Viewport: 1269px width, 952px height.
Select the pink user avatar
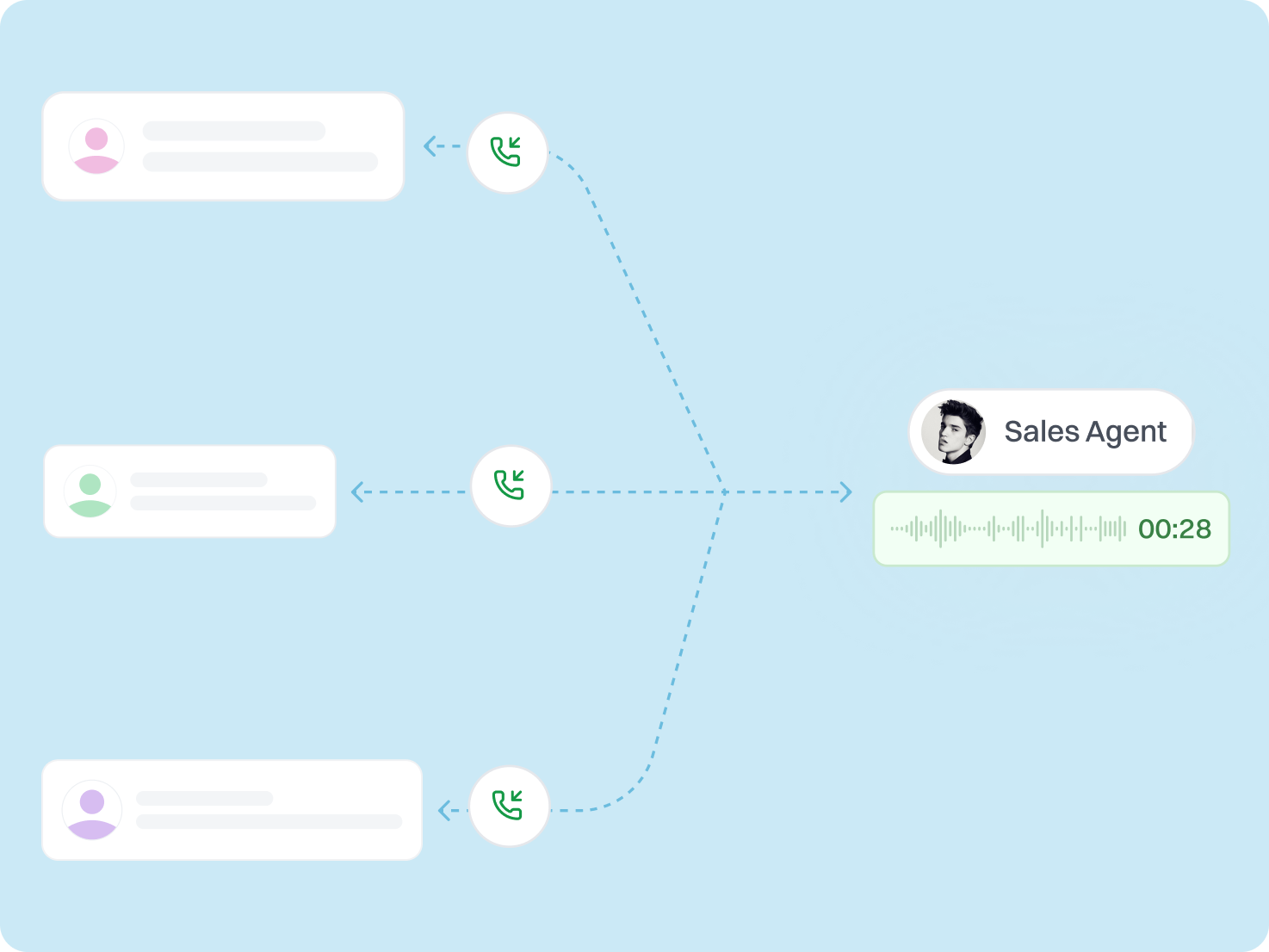point(96,147)
